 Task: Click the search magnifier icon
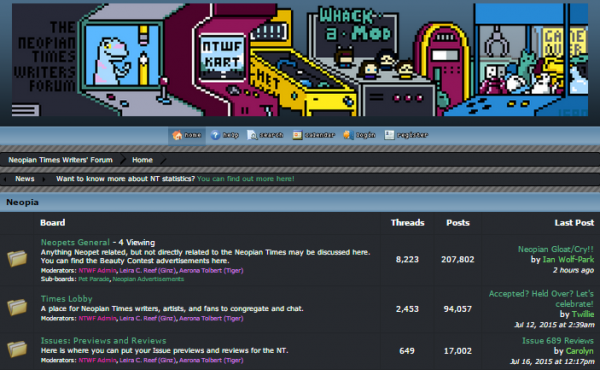point(252,135)
